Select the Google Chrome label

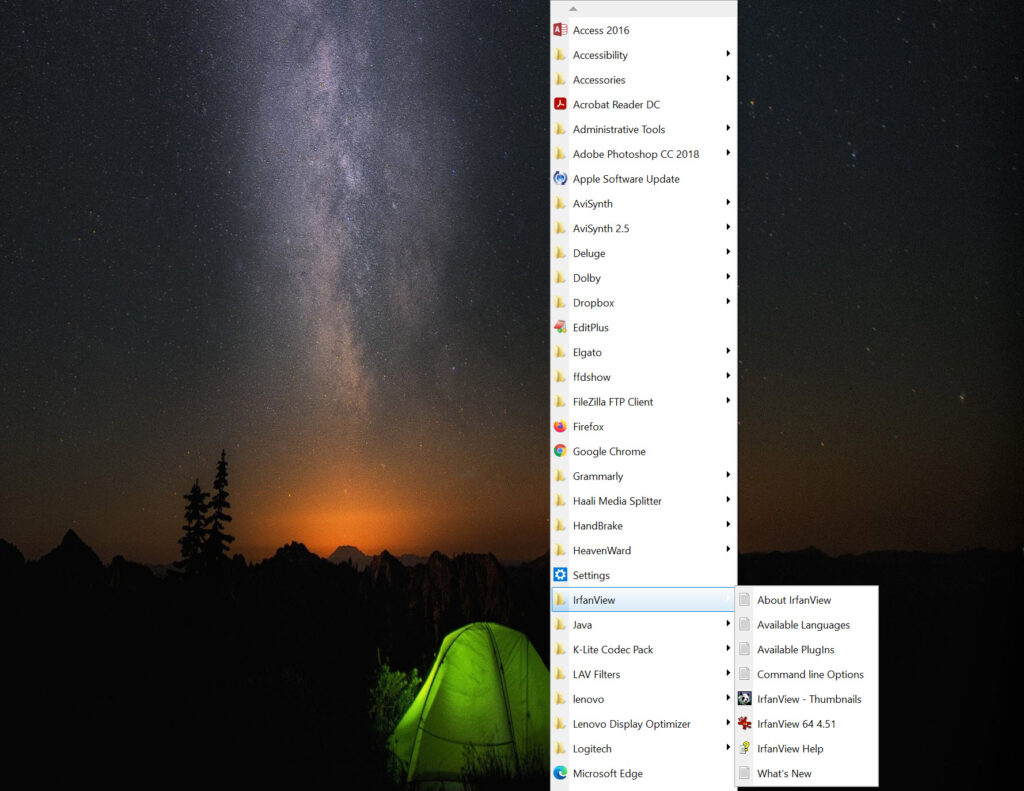tap(609, 451)
